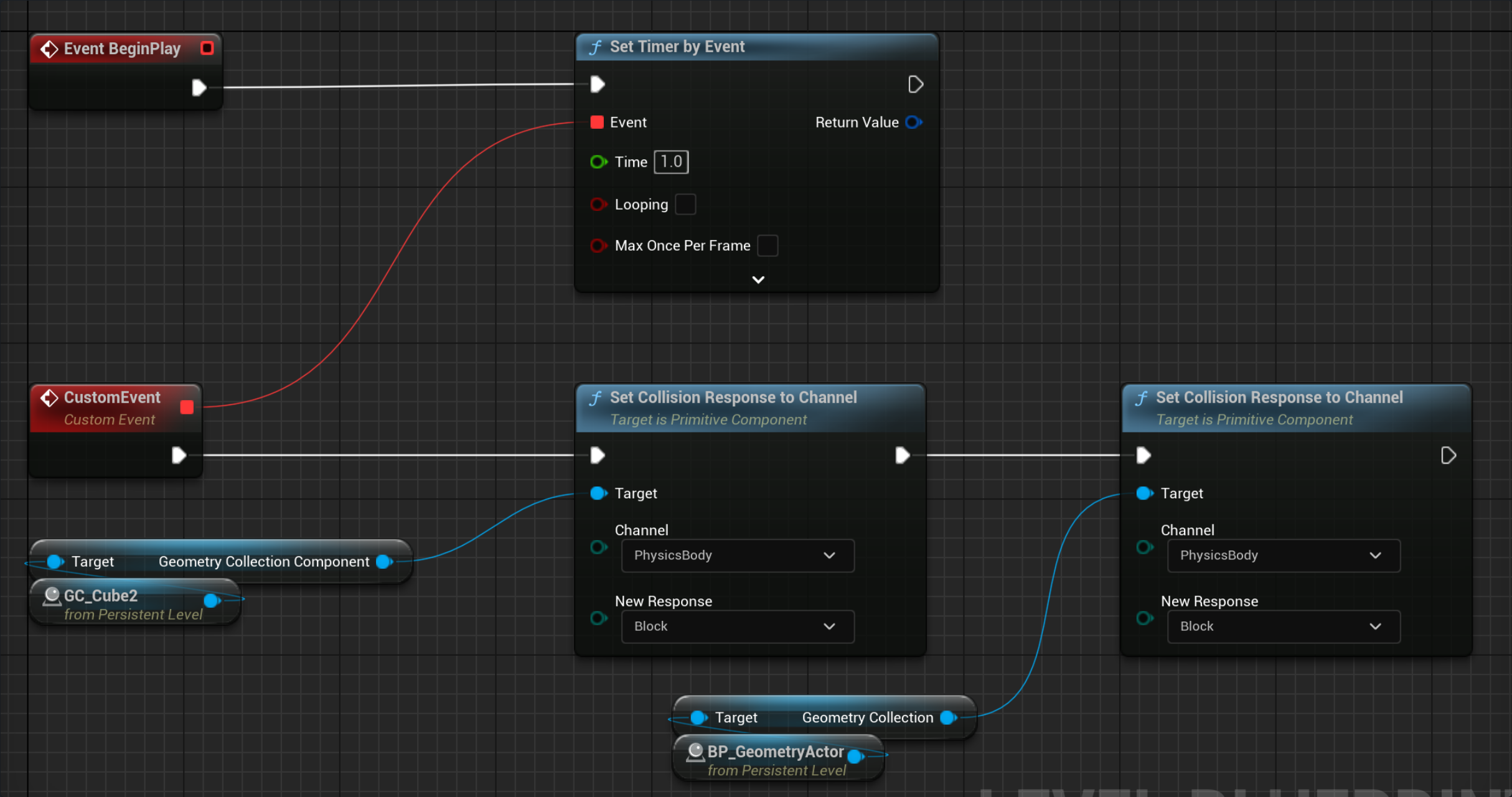Viewport: 1512px width, 797px height.
Task: Click Target input pin of Geometry Collection Component getter
Action: pos(55,562)
